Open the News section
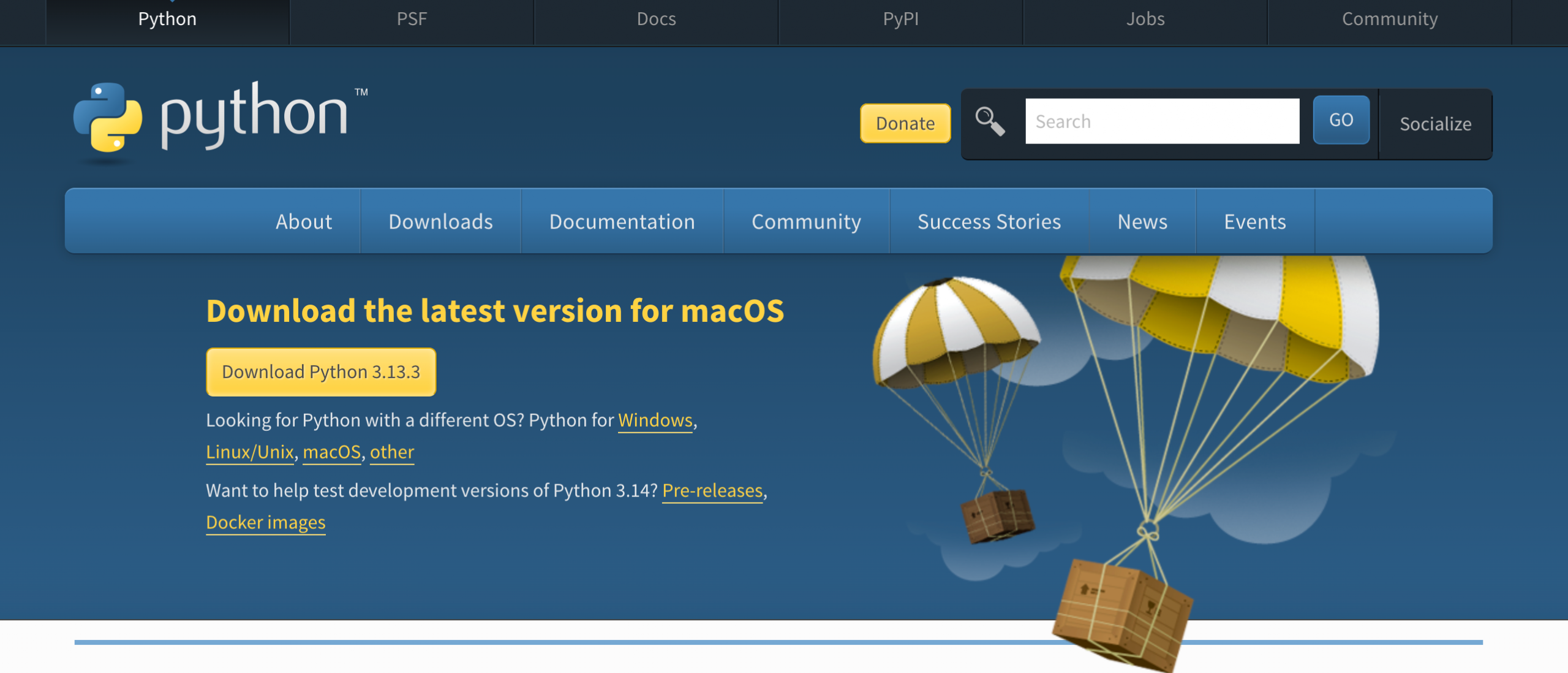This screenshot has height=673, width=1568. pos(1142,221)
